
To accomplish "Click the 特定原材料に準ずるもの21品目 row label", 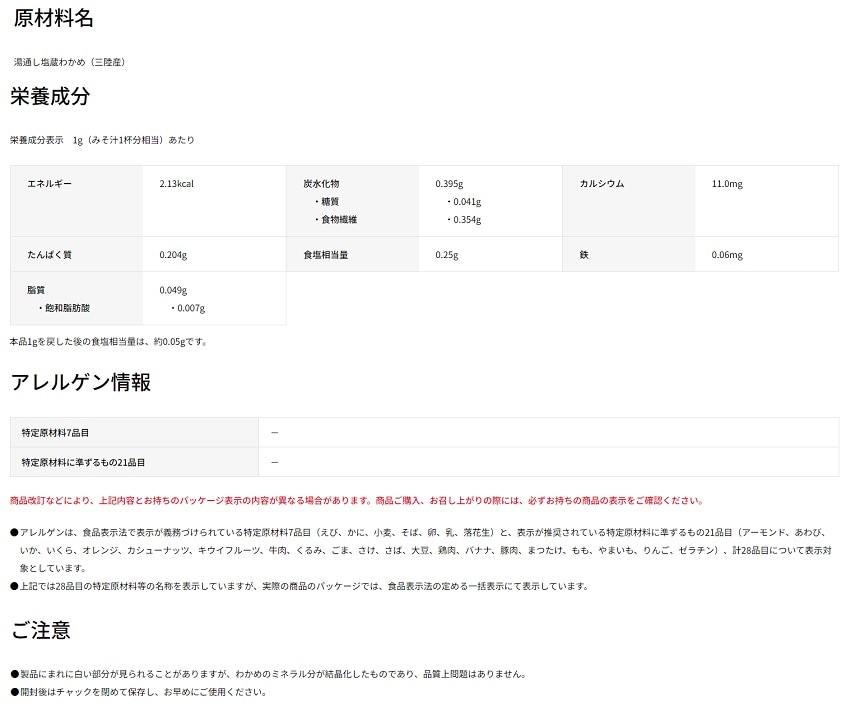I will 83,462.
